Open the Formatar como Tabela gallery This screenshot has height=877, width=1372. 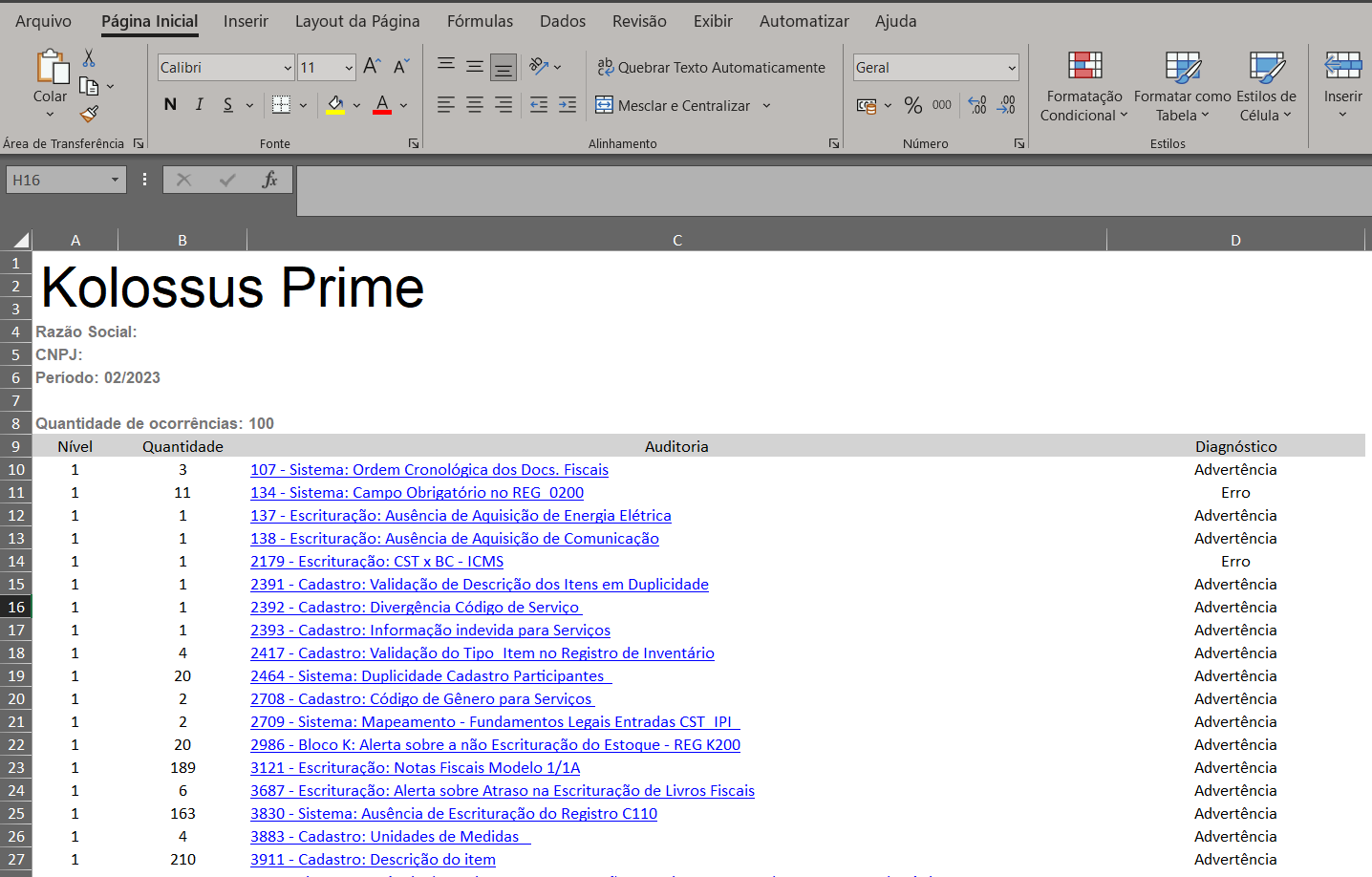(1183, 87)
